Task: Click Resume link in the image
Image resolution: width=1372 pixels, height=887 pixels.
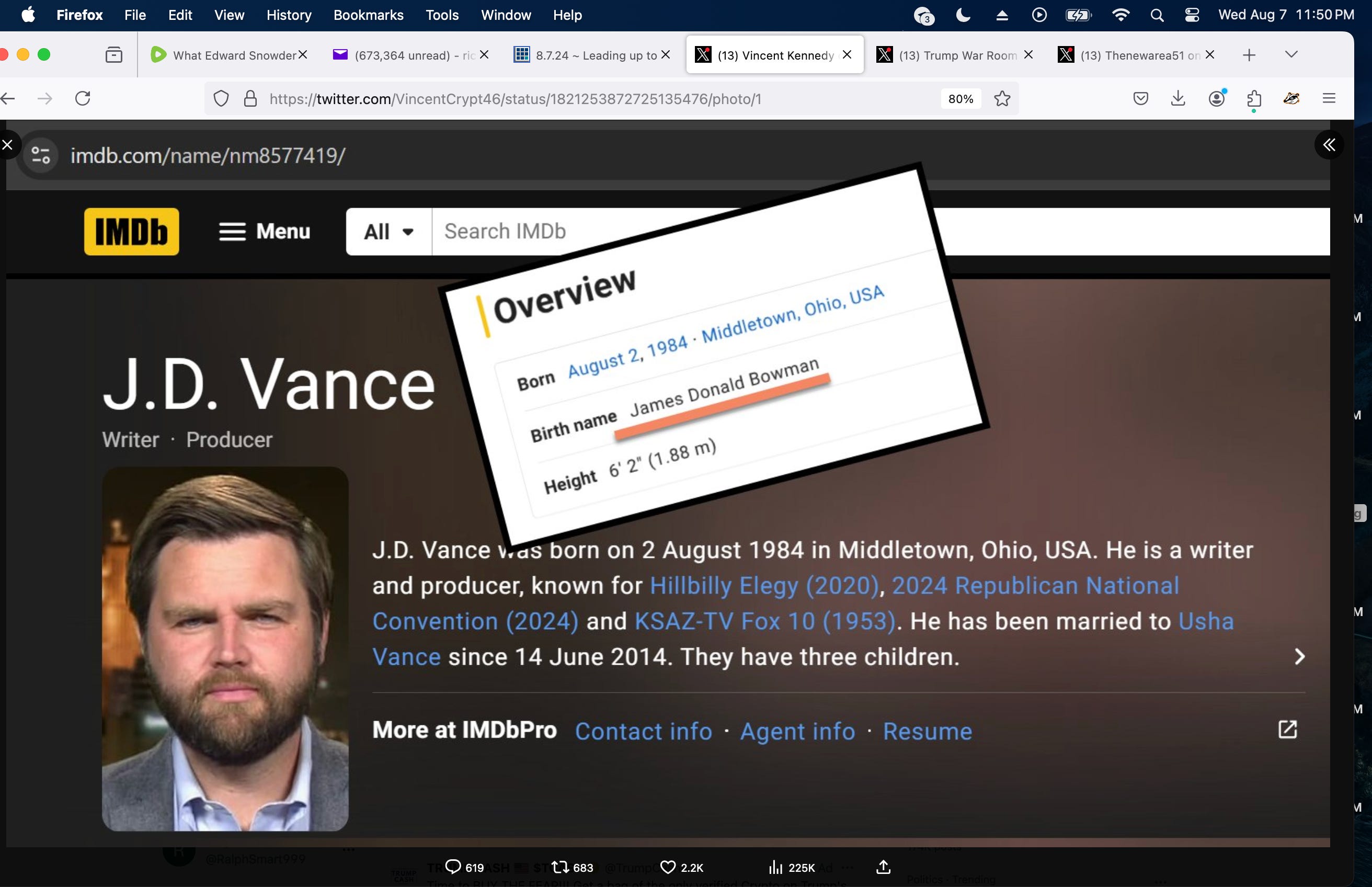Action: 928,732
